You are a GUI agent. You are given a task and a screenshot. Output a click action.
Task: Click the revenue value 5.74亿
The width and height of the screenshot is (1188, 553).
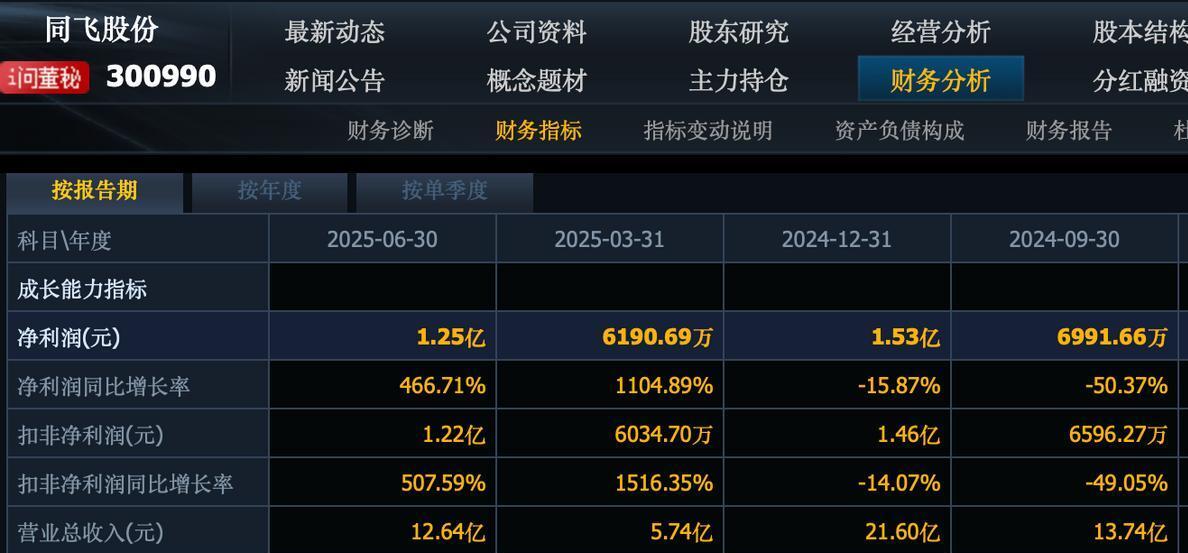pos(681,532)
